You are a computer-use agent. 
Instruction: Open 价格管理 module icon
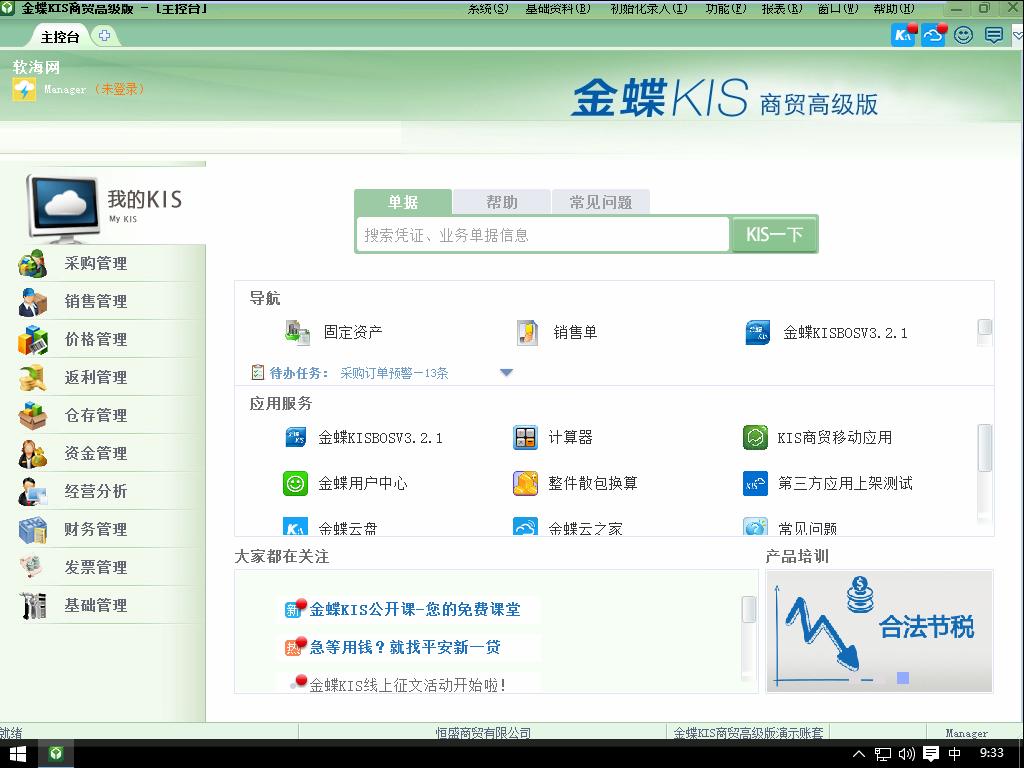point(33,340)
